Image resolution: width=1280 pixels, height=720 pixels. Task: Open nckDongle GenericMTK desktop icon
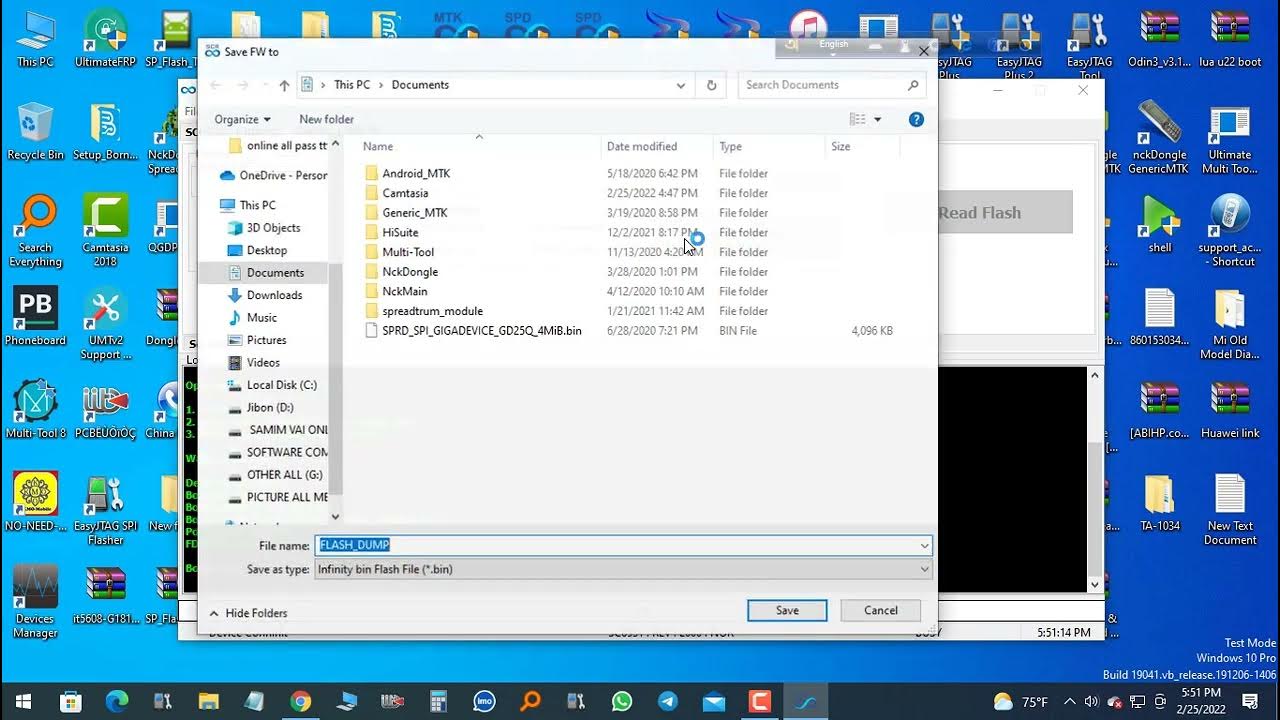[x=1160, y=139]
